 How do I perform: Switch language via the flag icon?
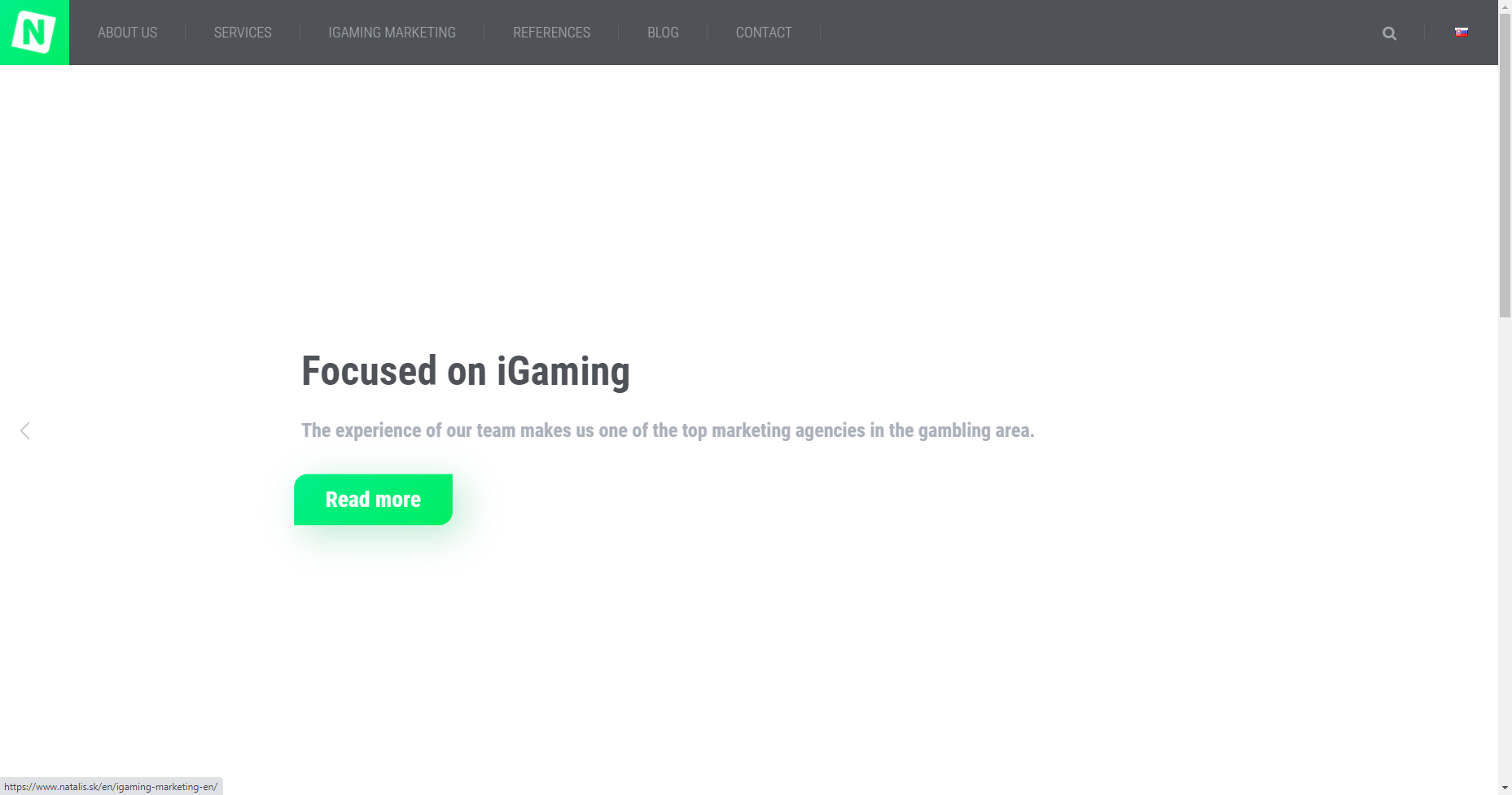point(1462,33)
